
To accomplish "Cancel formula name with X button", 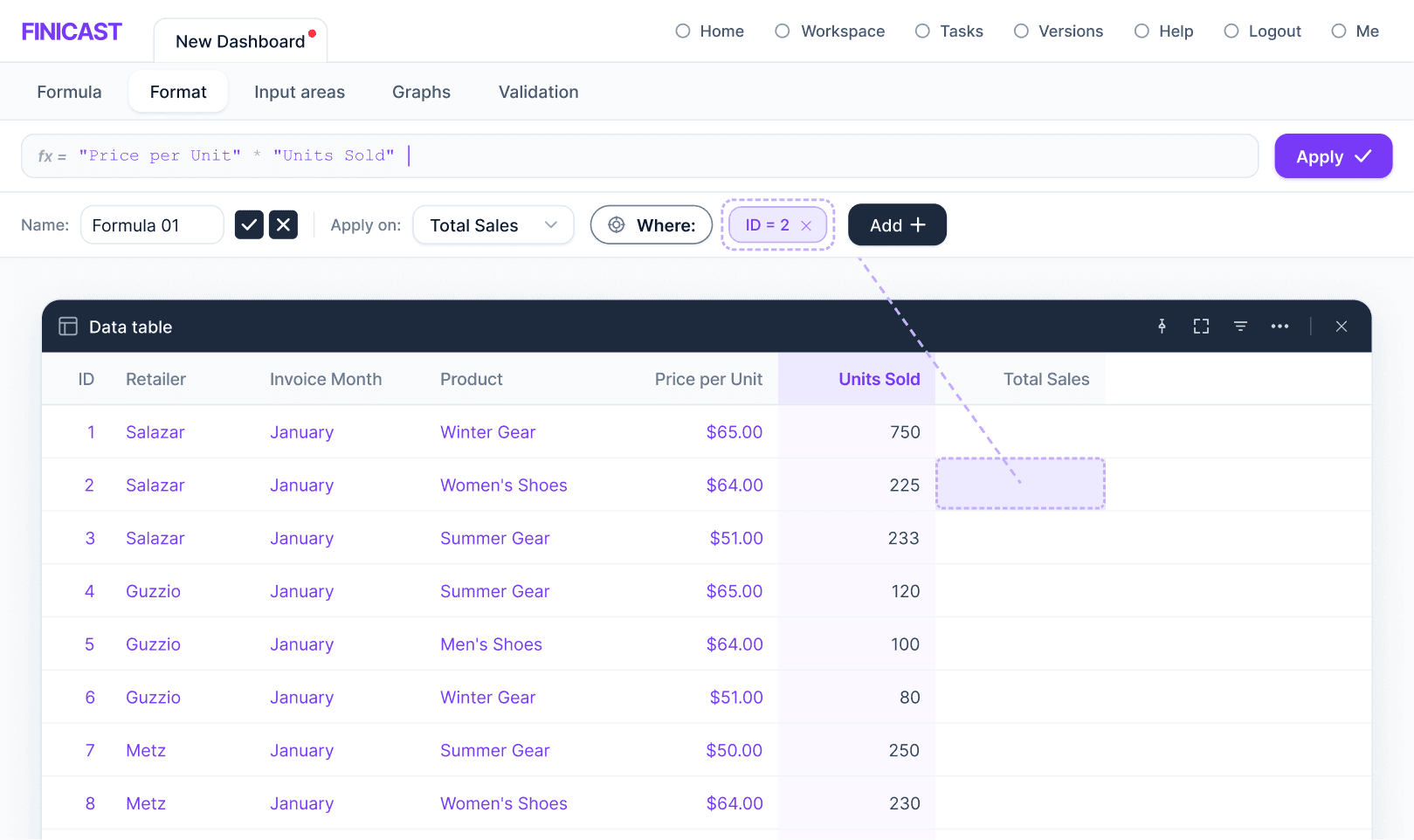I will pos(283,224).
